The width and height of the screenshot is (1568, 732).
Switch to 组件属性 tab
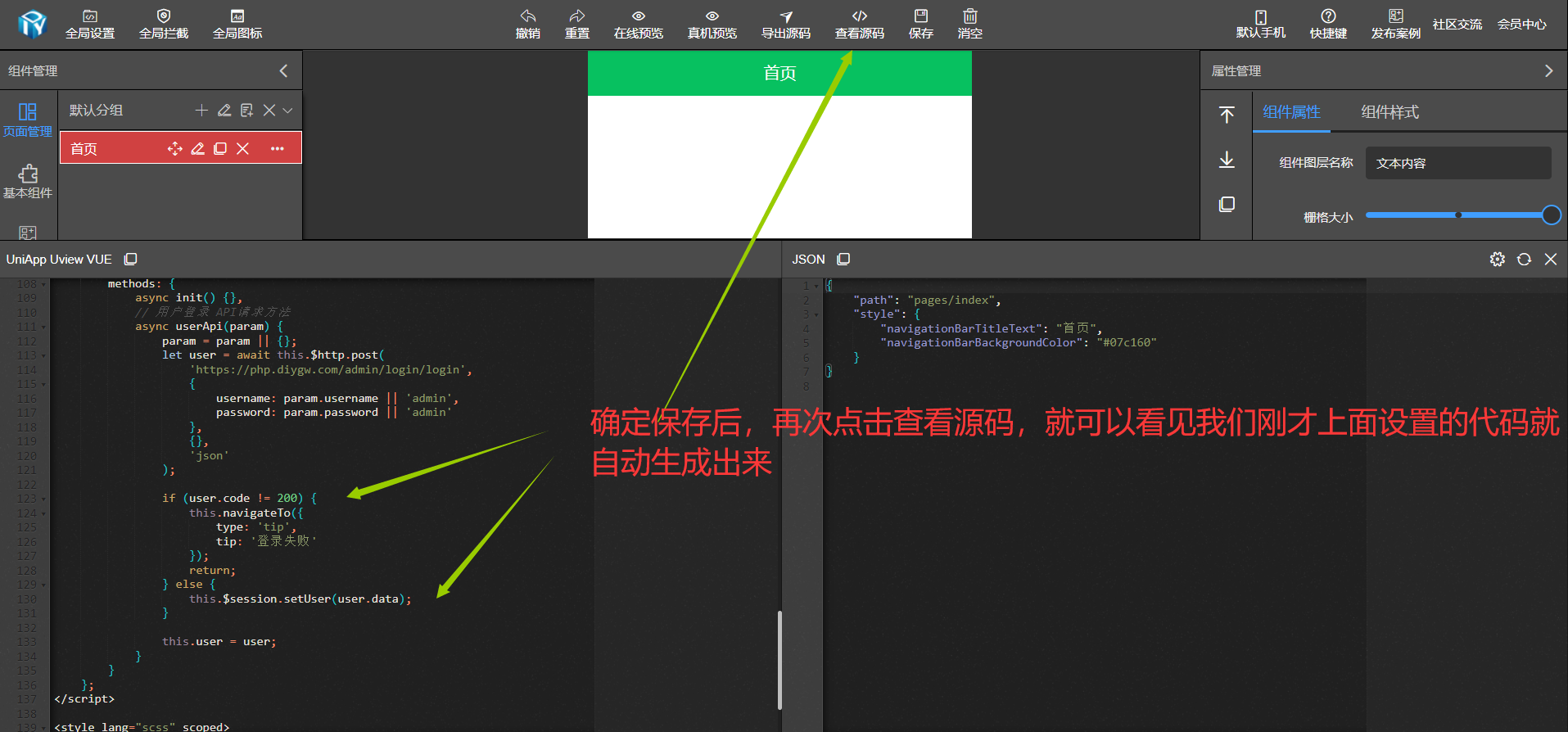pyautogui.click(x=1291, y=112)
